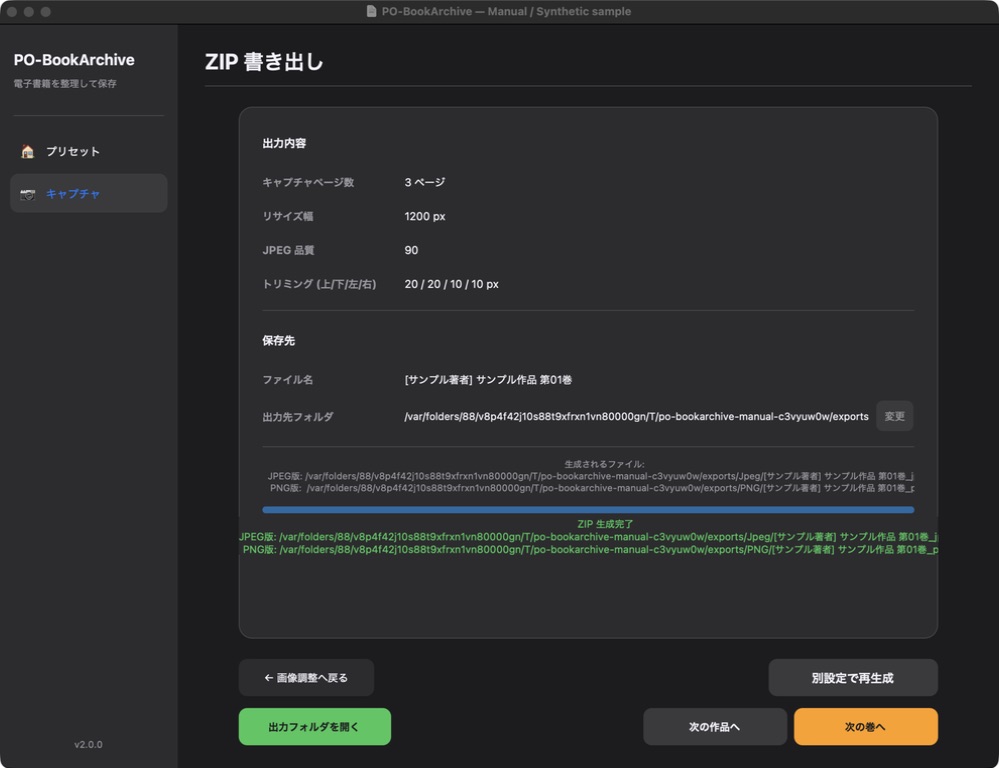Go back with 画像調整へ戻る button
This screenshot has height=768, width=999.
(x=306, y=677)
